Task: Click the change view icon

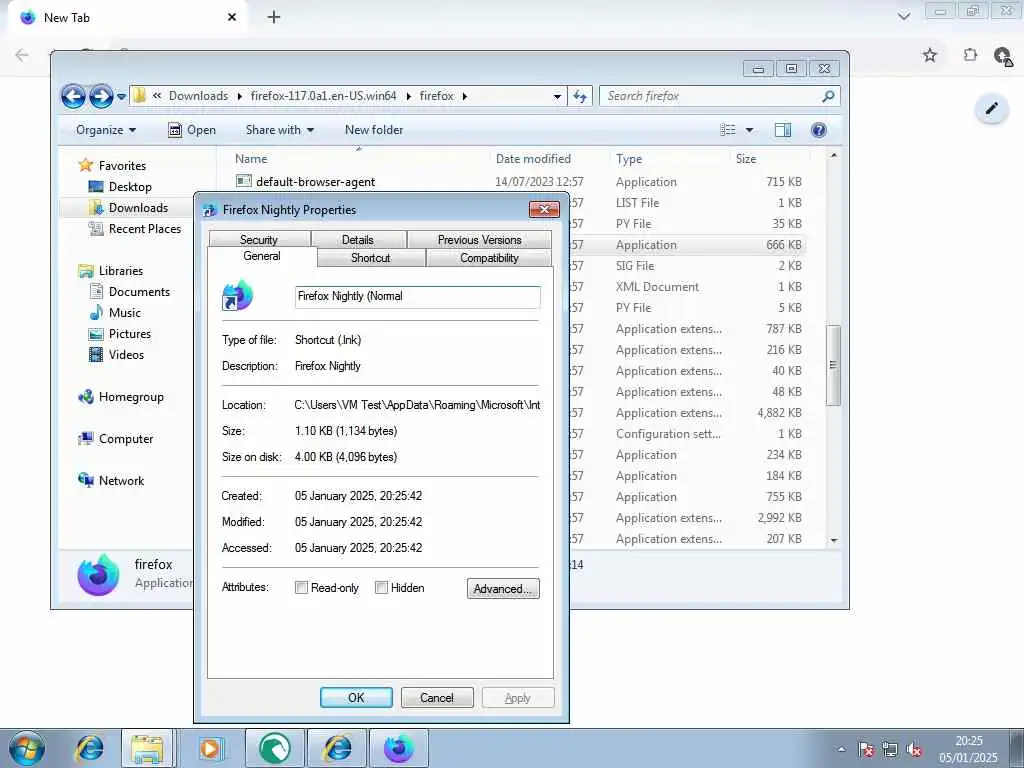Action: tap(728, 130)
